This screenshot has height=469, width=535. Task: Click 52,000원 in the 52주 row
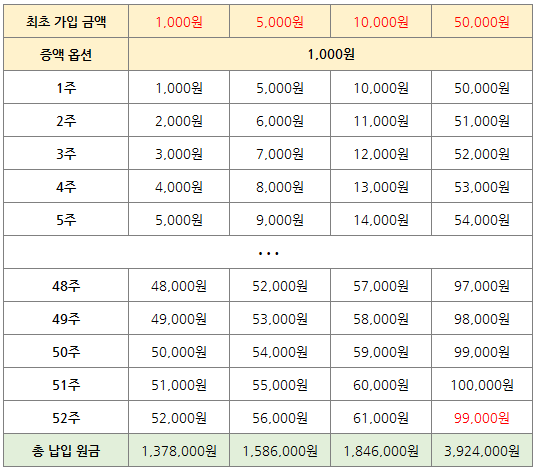point(179,417)
